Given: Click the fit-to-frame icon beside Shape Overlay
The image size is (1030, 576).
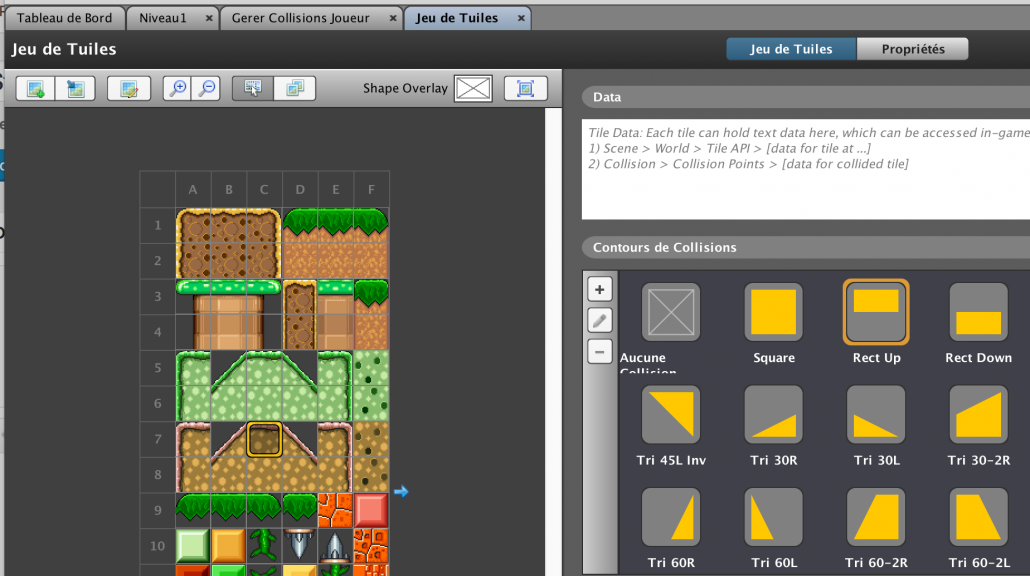Looking at the screenshot, I should pyautogui.click(x=525, y=88).
